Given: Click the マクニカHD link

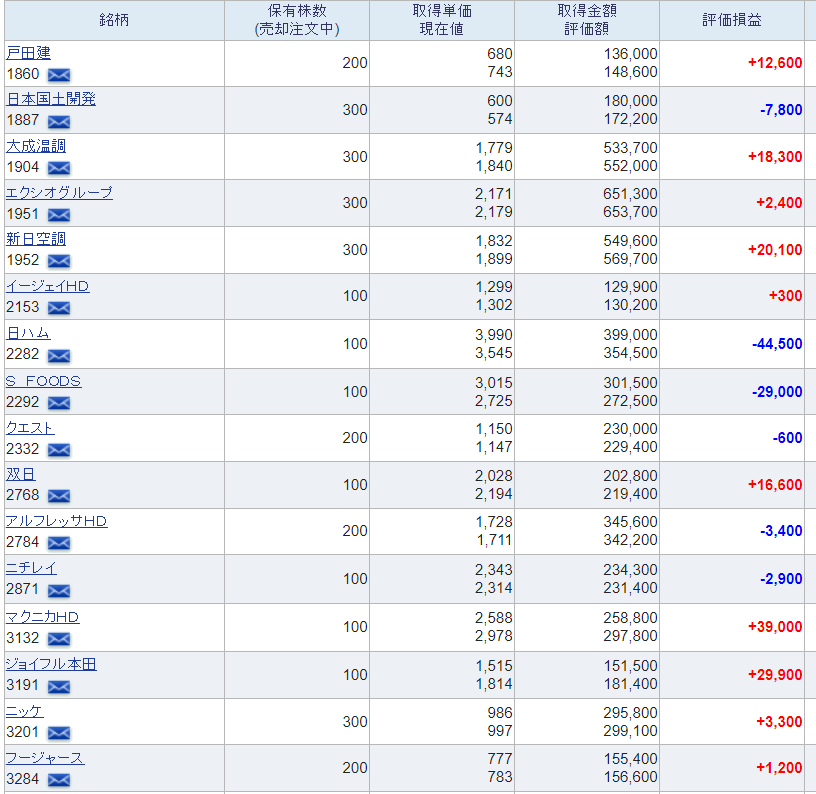Looking at the screenshot, I should click(x=43, y=617).
